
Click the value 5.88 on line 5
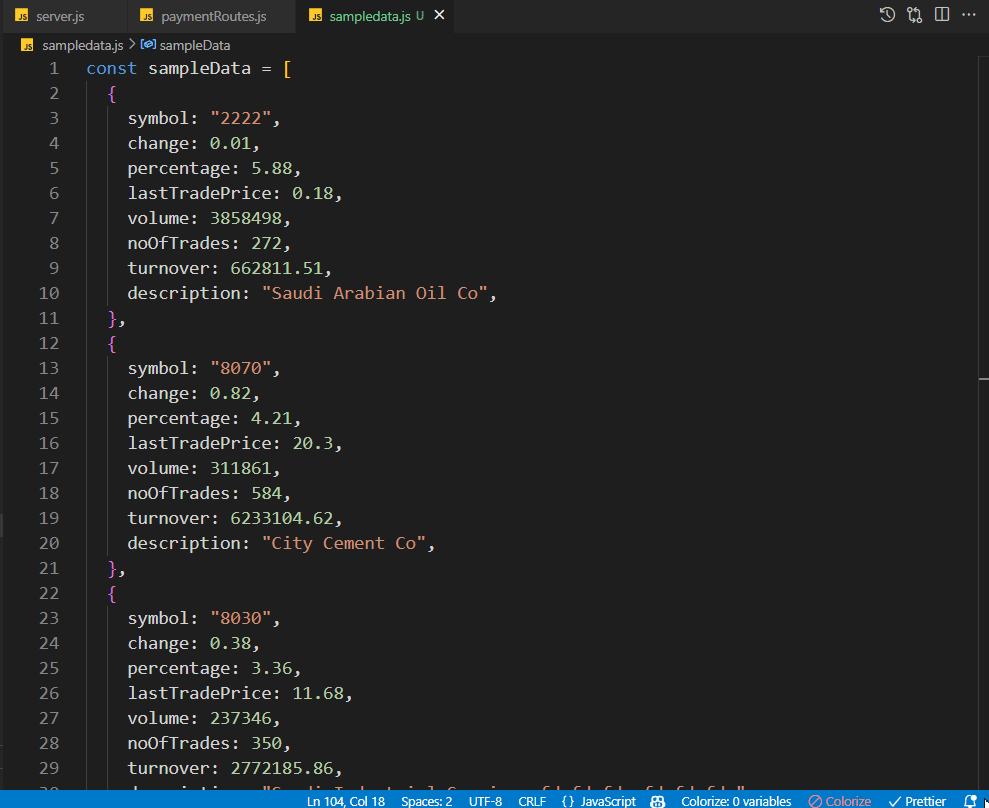point(271,168)
